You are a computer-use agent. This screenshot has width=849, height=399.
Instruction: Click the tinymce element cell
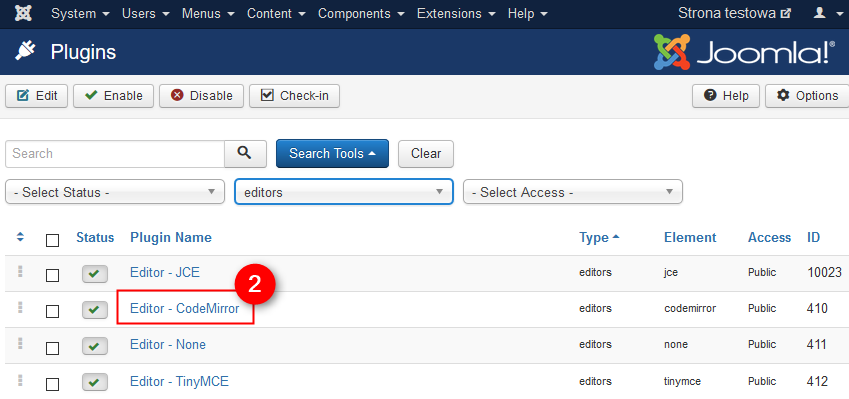pos(683,381)
